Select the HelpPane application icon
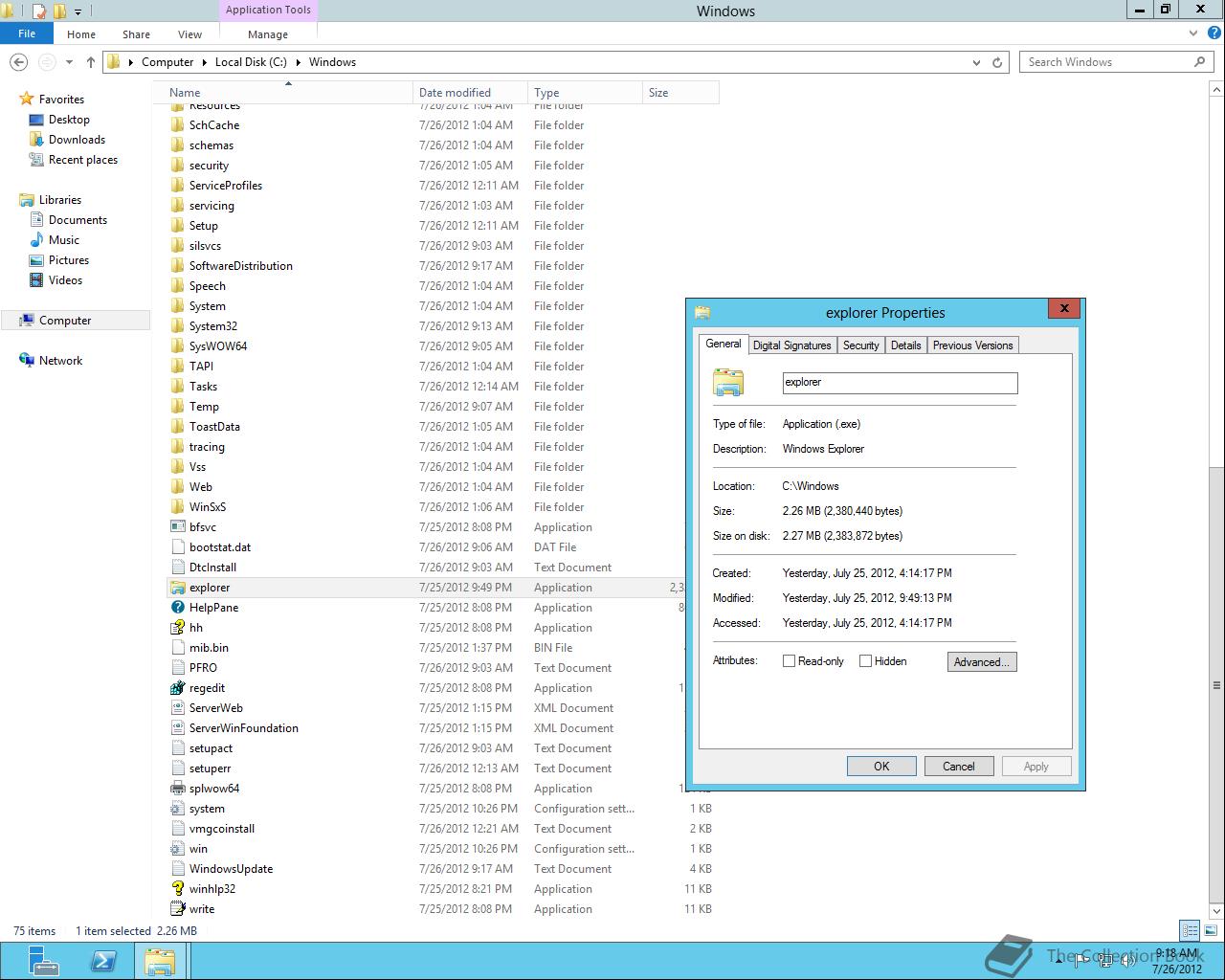This screenshot has height=980, width=1225. coord(177,608)
